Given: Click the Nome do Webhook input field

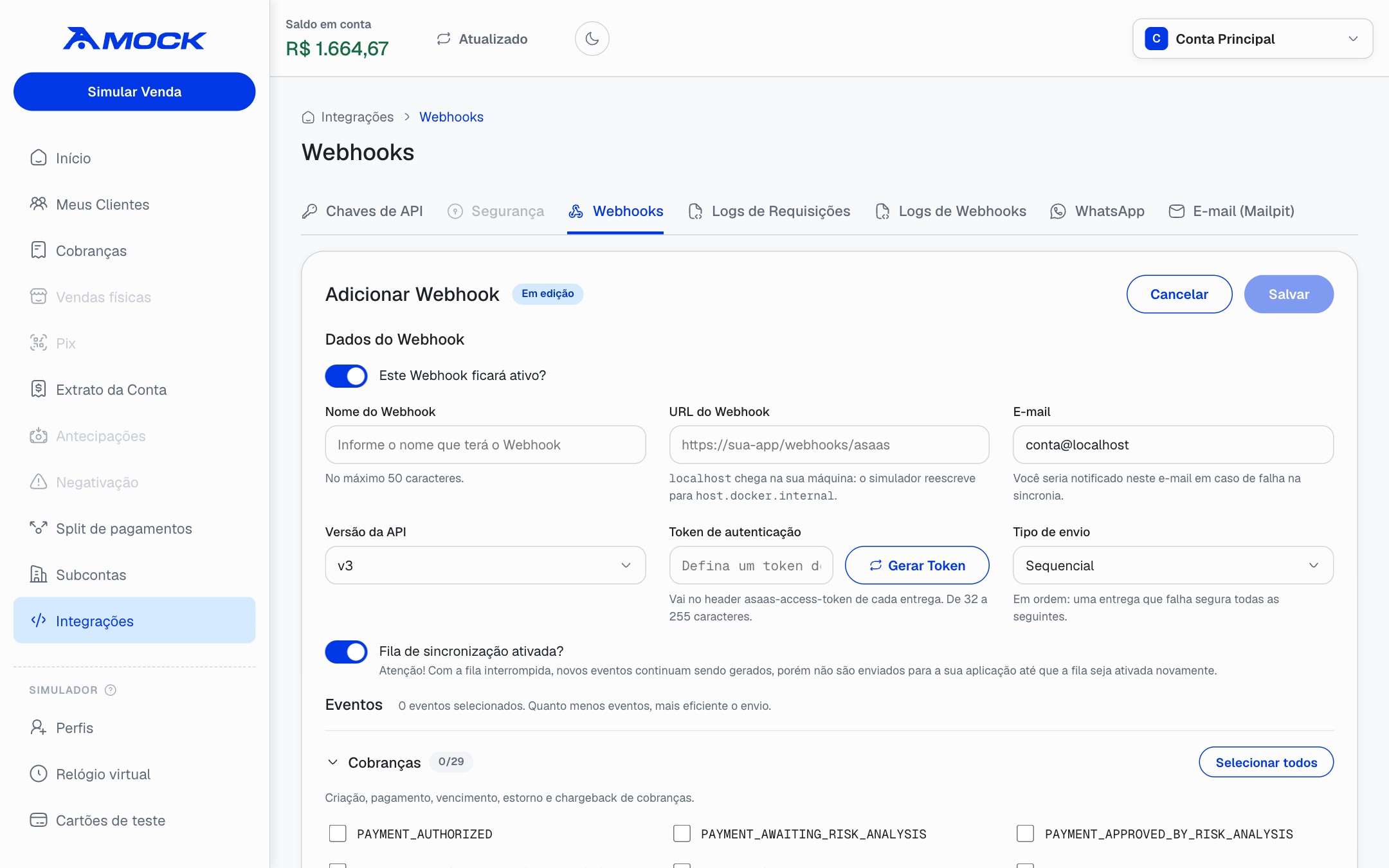Looking at the screenshot, I should coord(486,444).
